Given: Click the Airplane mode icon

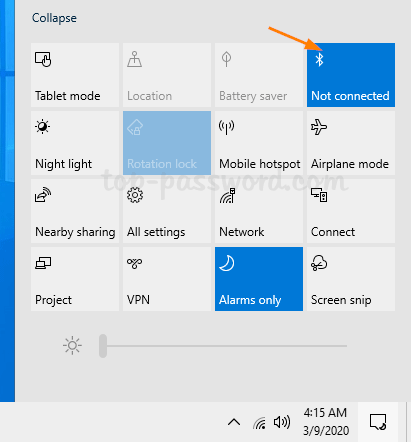Looking at the screenshot, I should (x=319, y=127).
